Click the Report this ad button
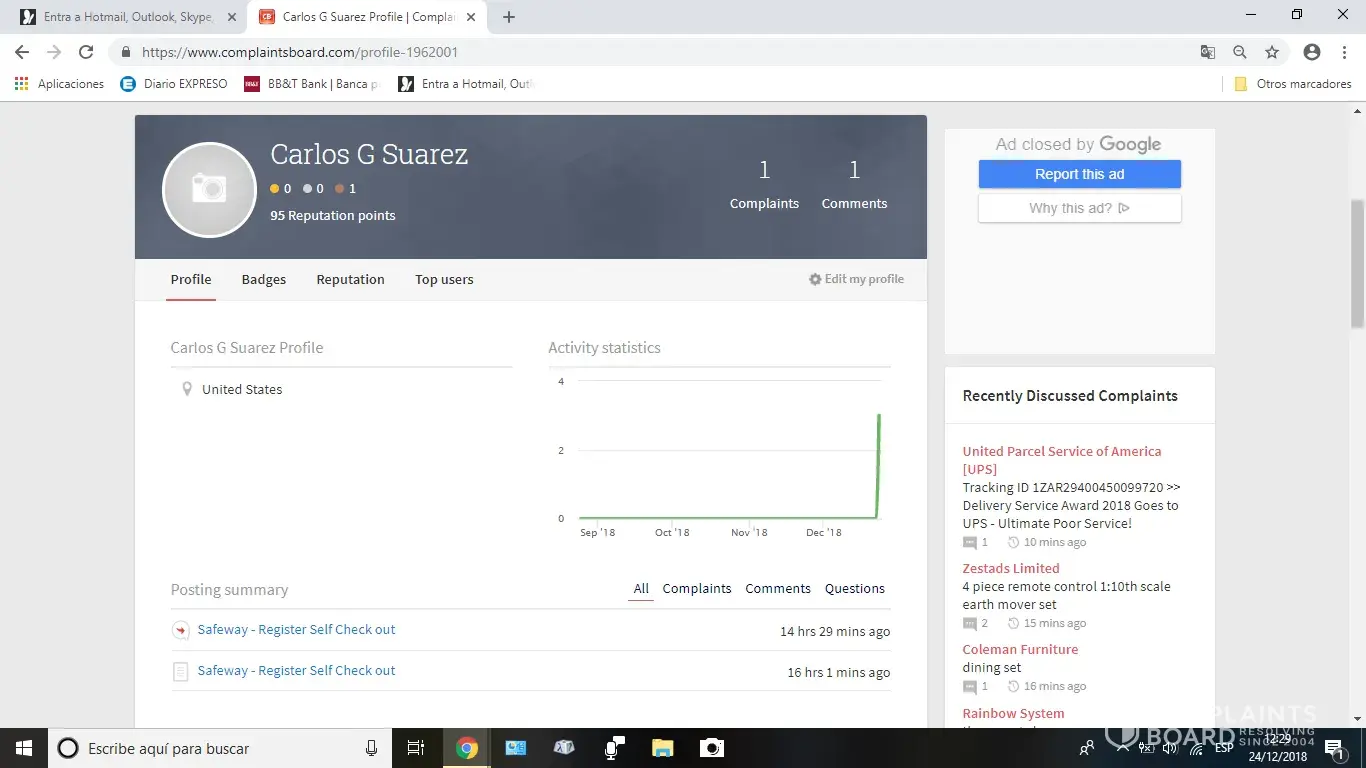The width and height of the screenshot is (1366, 768). click(x=1079, y=174)
